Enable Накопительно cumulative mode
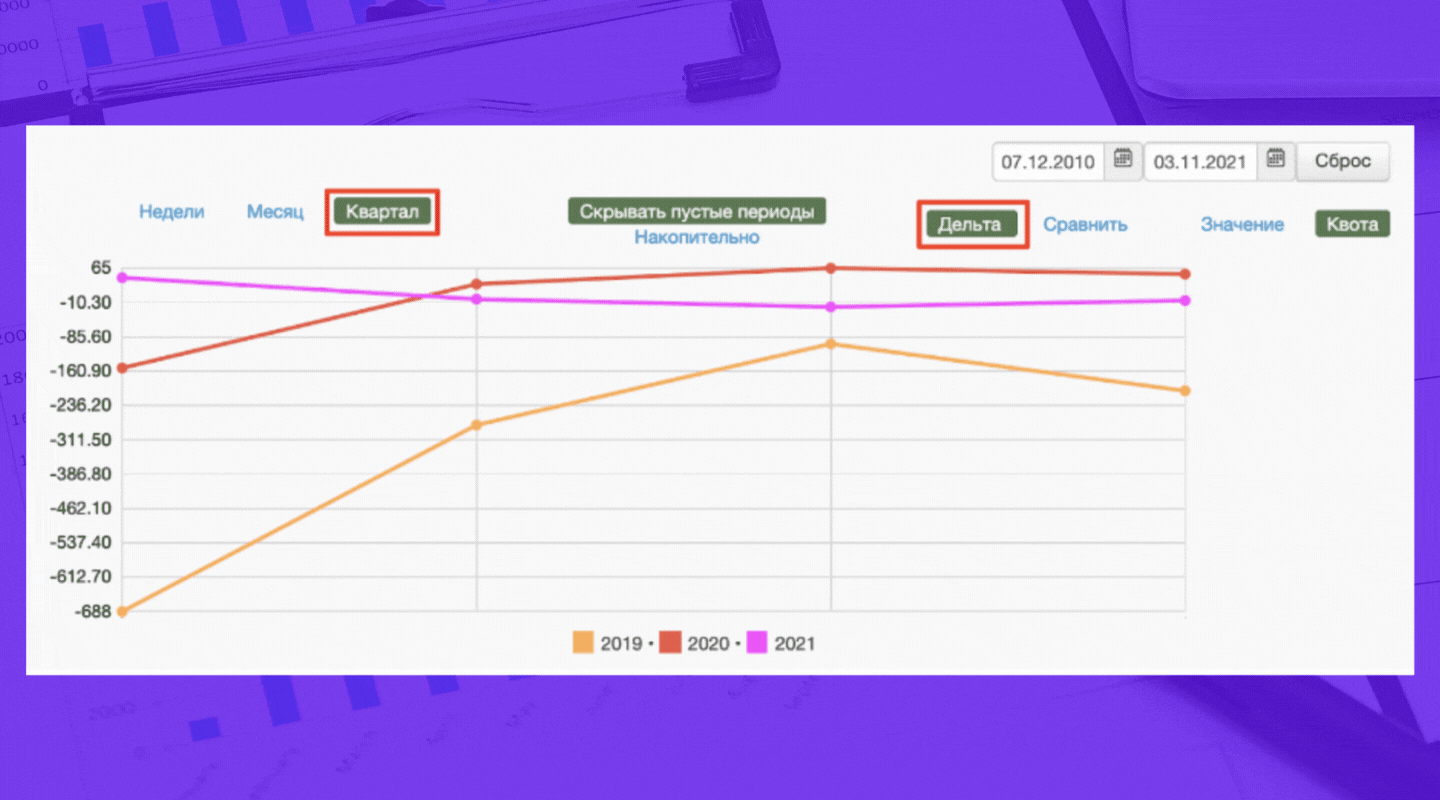1440x800 pixels. tap(697, 237)
